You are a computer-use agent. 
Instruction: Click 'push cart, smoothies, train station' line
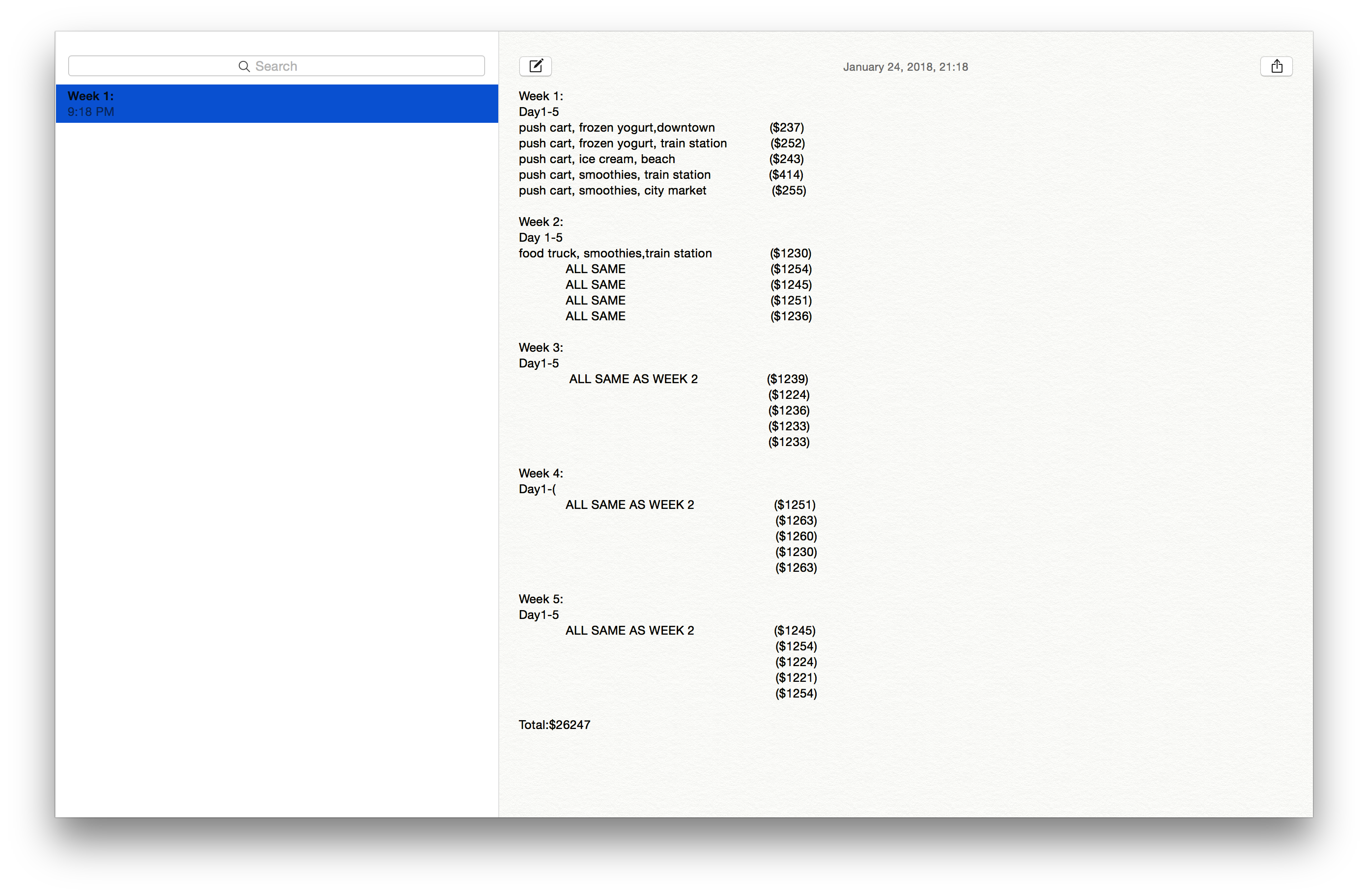click(614, 175)
